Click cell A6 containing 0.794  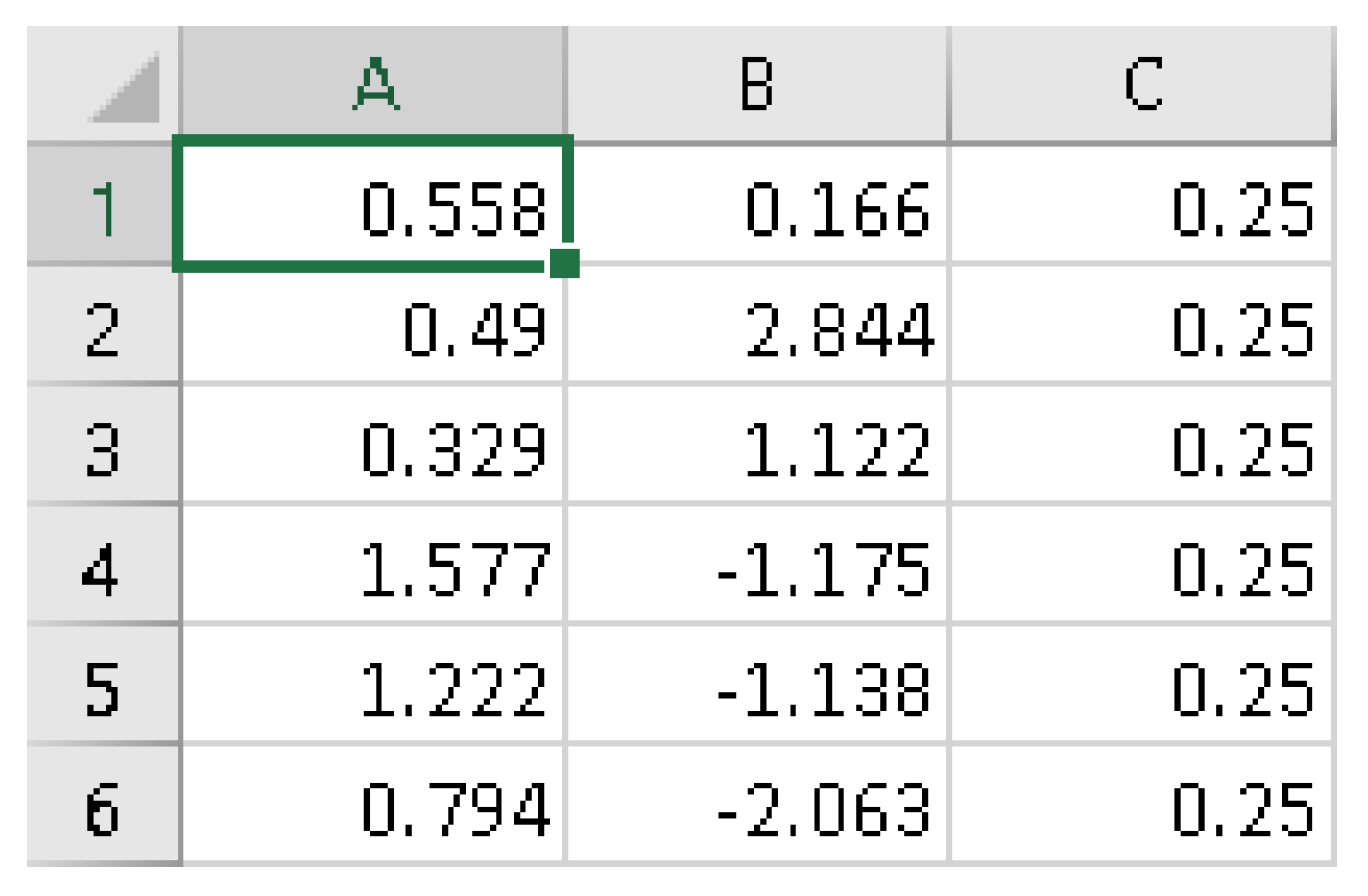tap(374, 807)
